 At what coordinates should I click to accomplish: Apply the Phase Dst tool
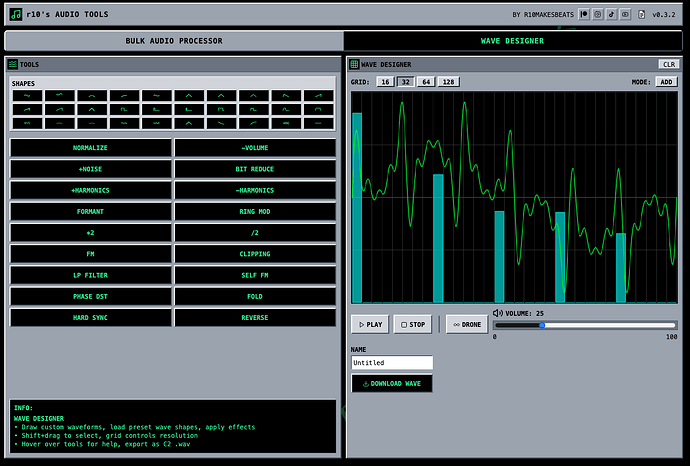point(90,297)
